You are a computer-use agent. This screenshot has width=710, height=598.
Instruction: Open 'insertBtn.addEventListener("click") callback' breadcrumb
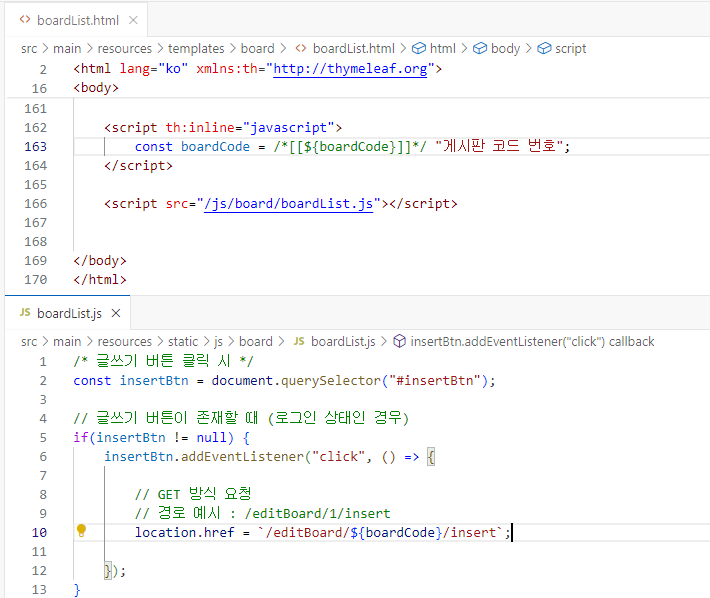click(x=532, y=341)
